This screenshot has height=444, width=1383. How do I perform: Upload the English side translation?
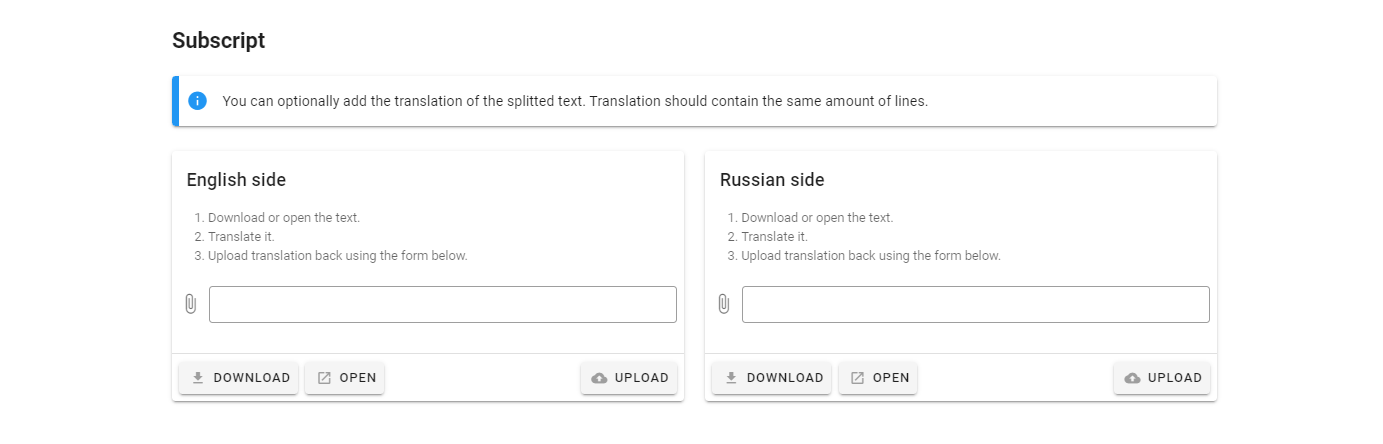click(629, 378)
